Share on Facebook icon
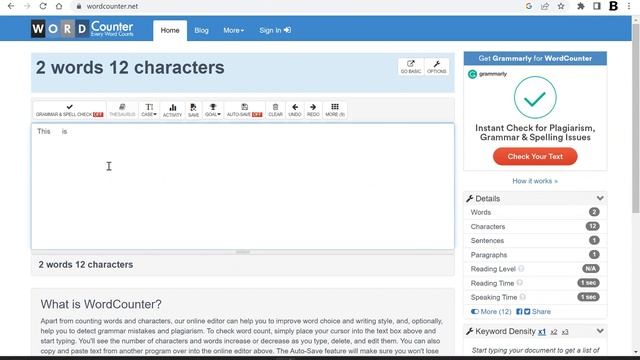Screen dimensions: 640x360 tap(519, 311)
